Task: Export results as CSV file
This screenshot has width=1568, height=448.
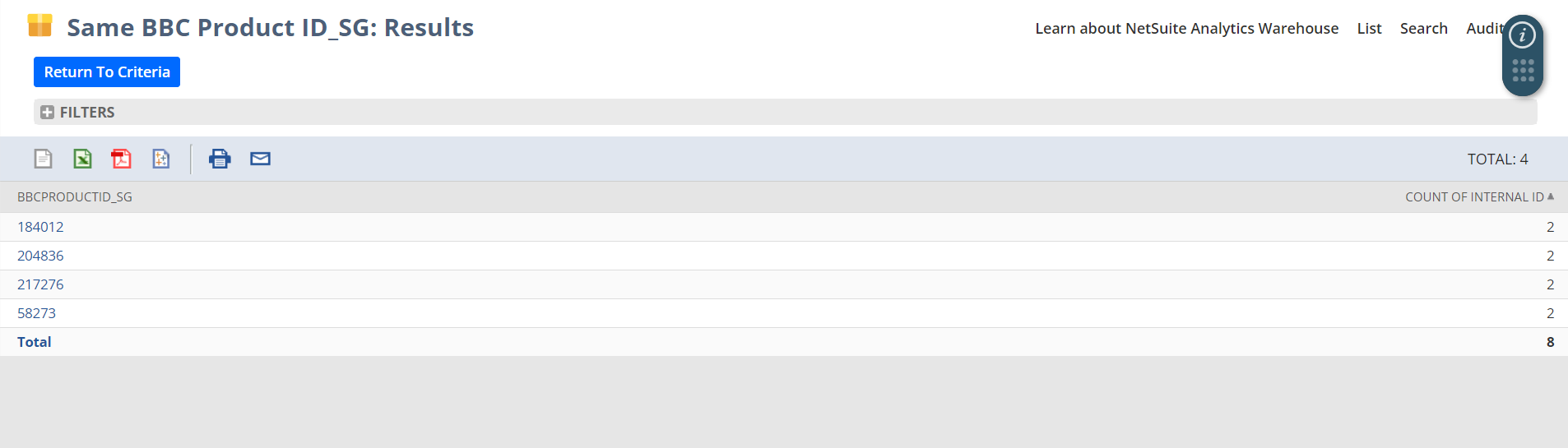Action: [43, 159]
